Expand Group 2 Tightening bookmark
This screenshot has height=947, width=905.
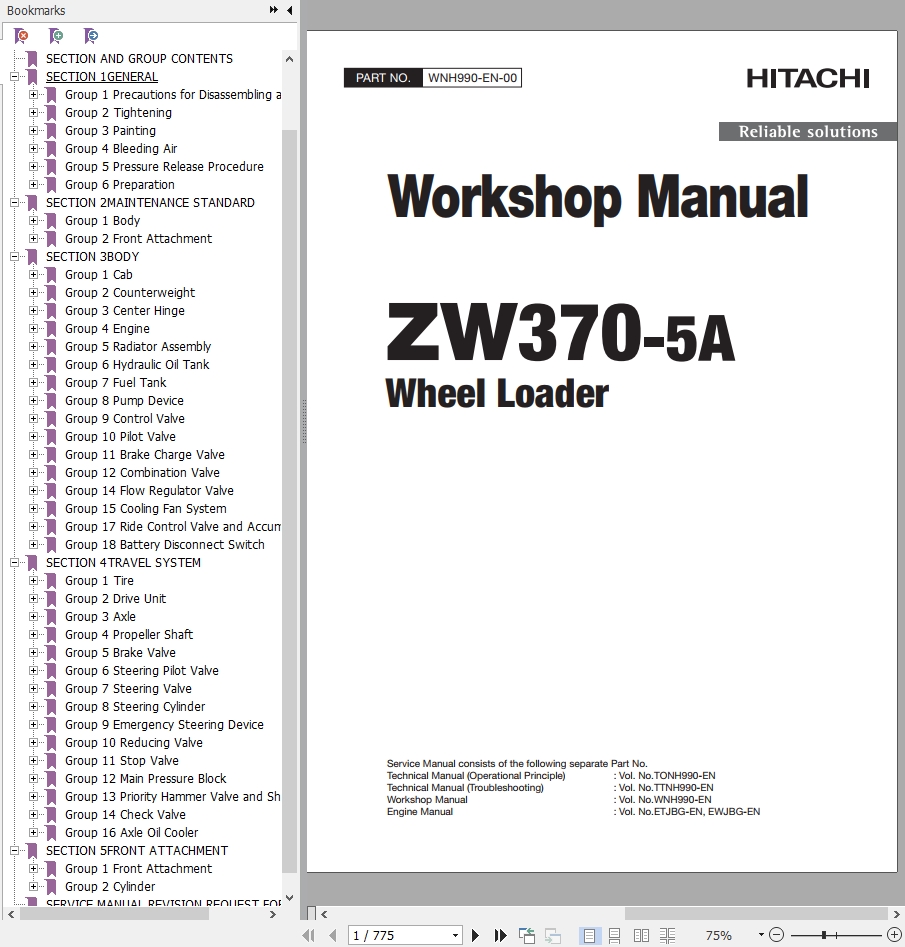[33, 112]
